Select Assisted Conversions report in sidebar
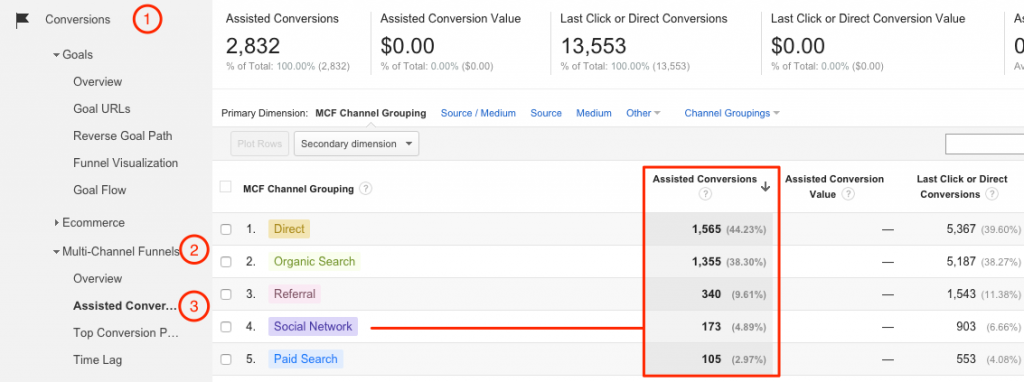Screen dimensions: 1024x382 click(125, 306)
